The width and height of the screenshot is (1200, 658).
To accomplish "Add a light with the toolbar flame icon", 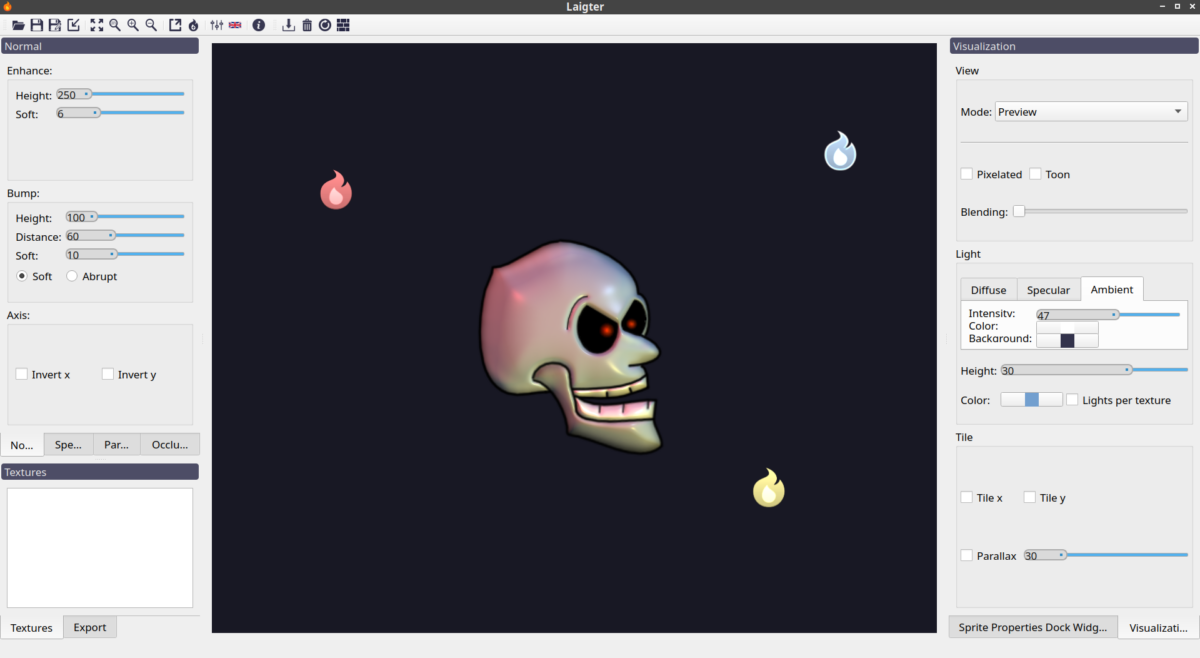I will pyautogui.click(x=193, y=25).
